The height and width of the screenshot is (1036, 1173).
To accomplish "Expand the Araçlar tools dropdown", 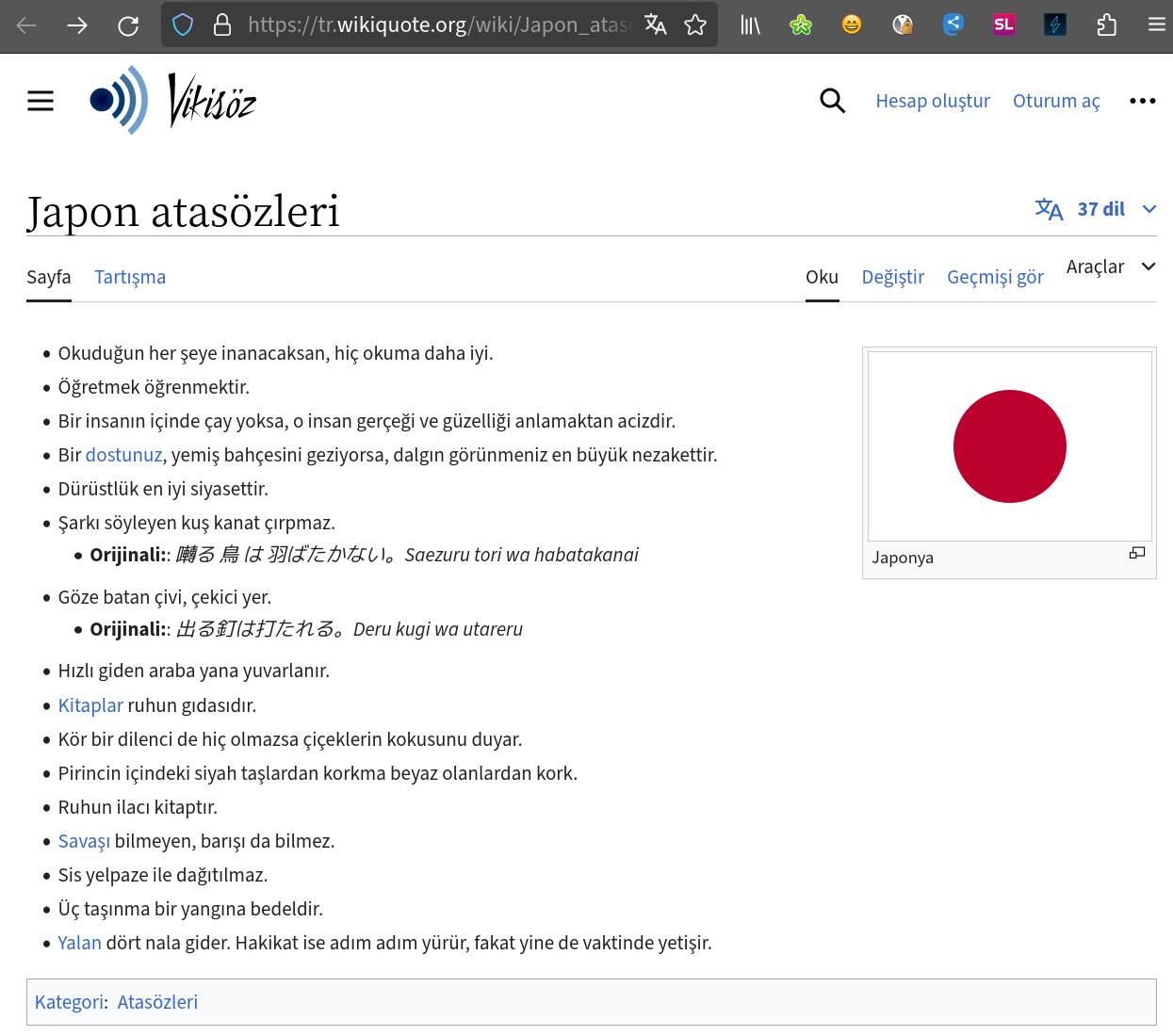I will coord(1110,267).
